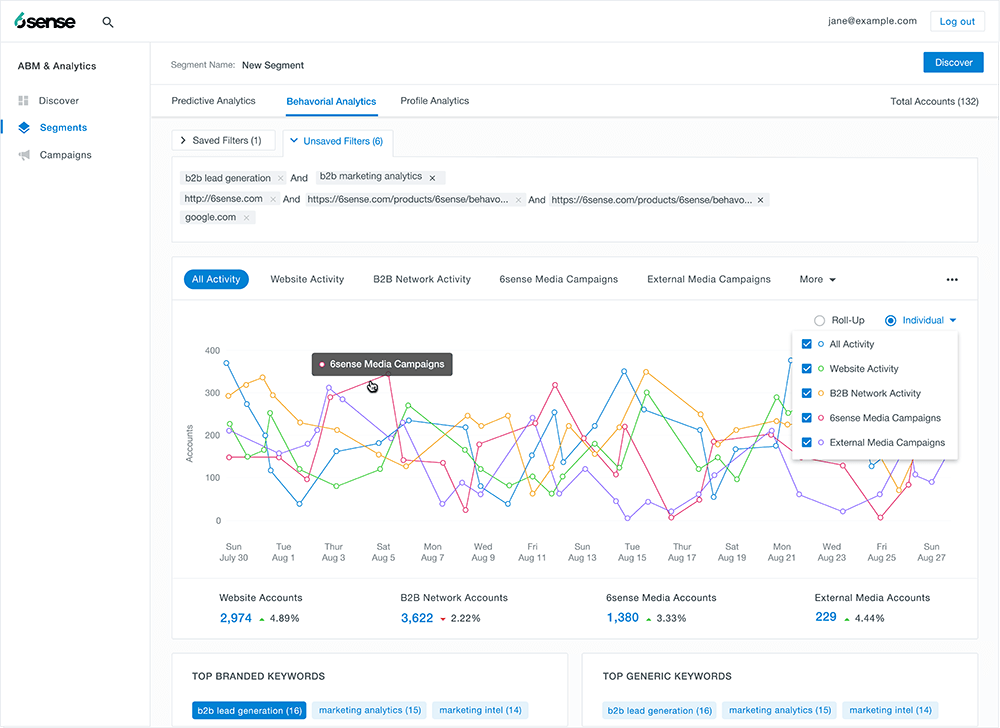Uncheck the Website Activity checkbox
The image size is (1000, 728).
(807, 368)
